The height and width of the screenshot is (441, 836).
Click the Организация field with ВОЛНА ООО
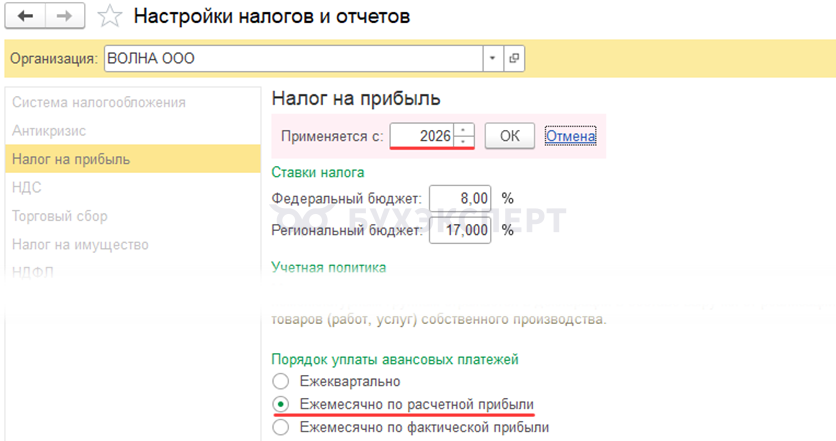pos(293,58)
